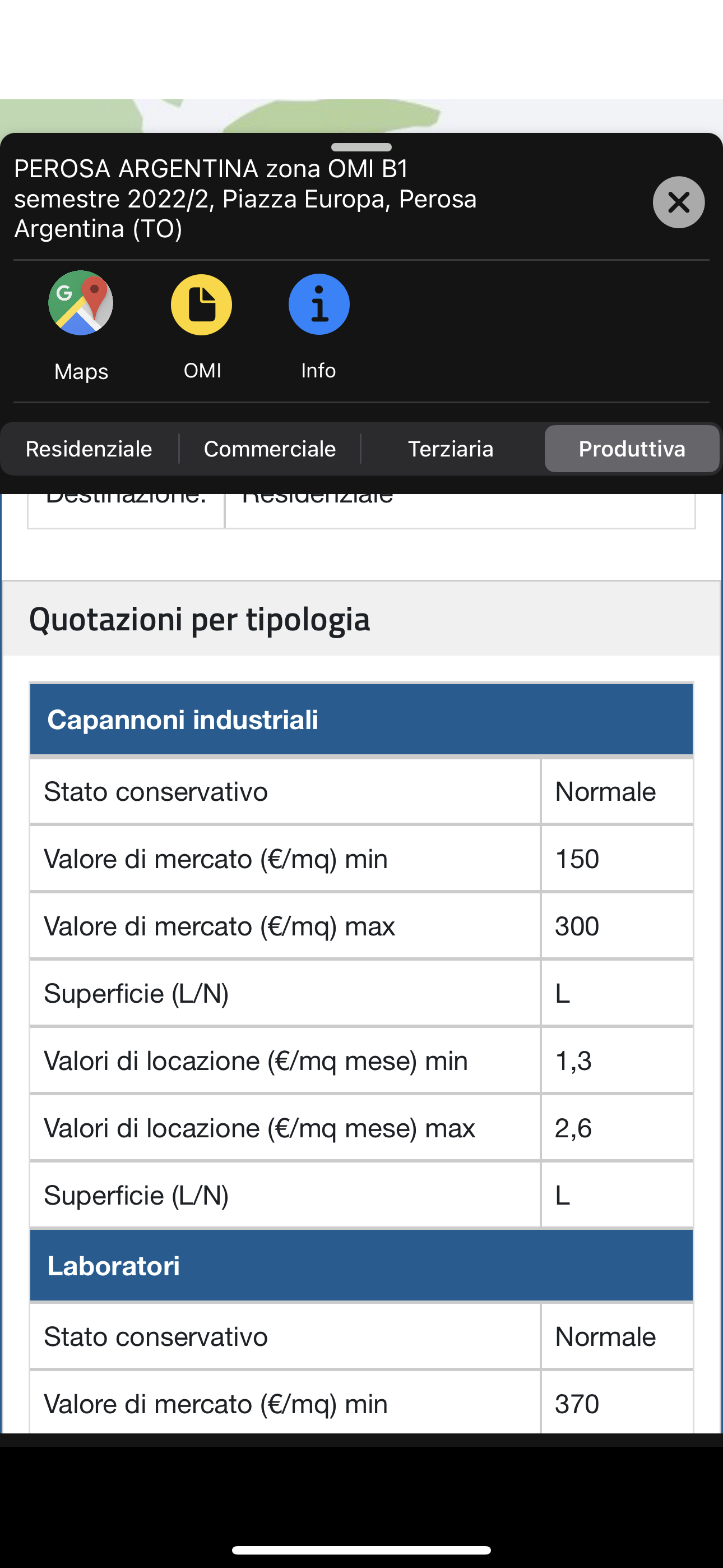Tap the OMI label under yellow icon
Screen dimensions: 723x1568
[x=202, y=370]
